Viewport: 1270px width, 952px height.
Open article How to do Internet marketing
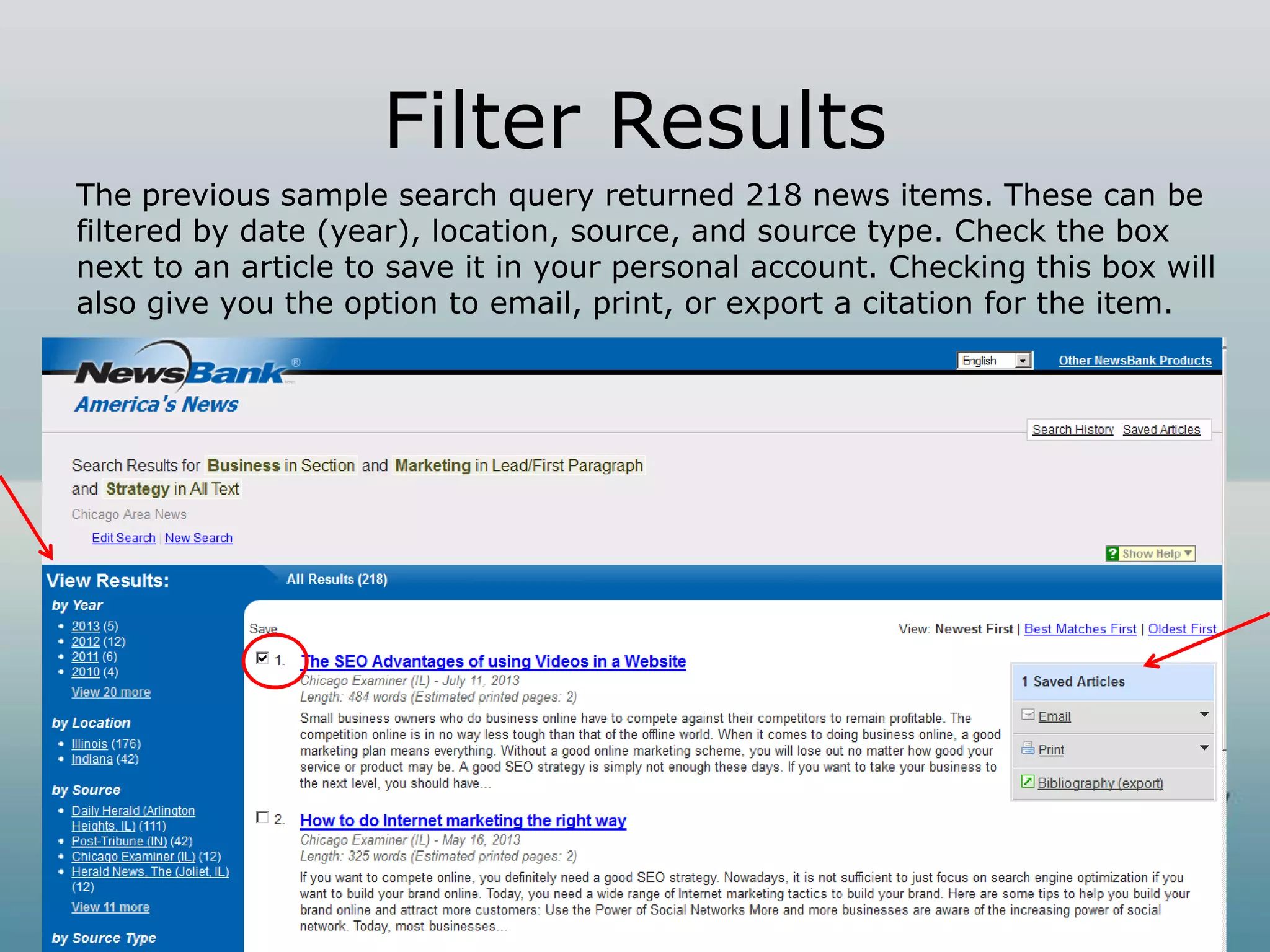pyautogui.click(x=463, y=821)
